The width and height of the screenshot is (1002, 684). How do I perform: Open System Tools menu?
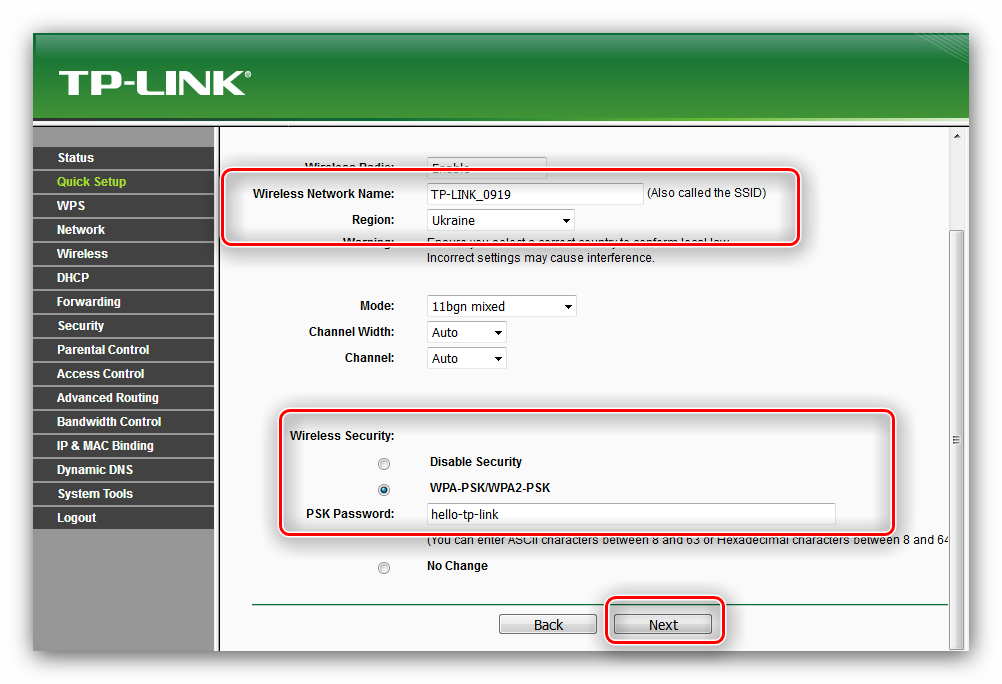tap(123, 494)
